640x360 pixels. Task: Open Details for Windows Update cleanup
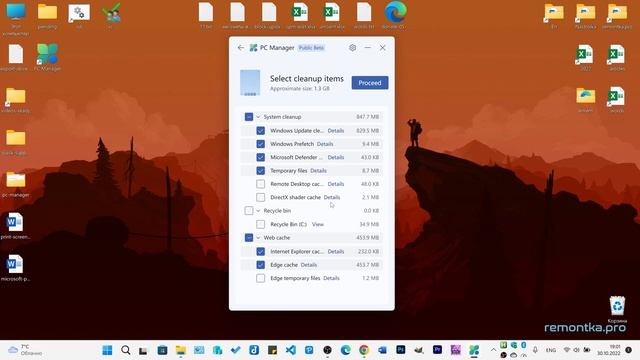point(336,131)
